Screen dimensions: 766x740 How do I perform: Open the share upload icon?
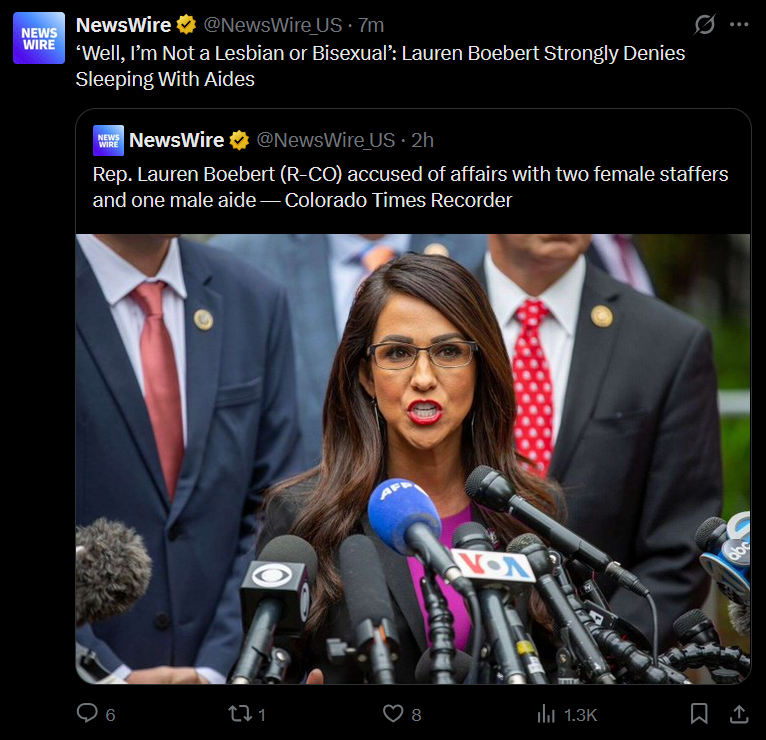click(x=739, y=714)
